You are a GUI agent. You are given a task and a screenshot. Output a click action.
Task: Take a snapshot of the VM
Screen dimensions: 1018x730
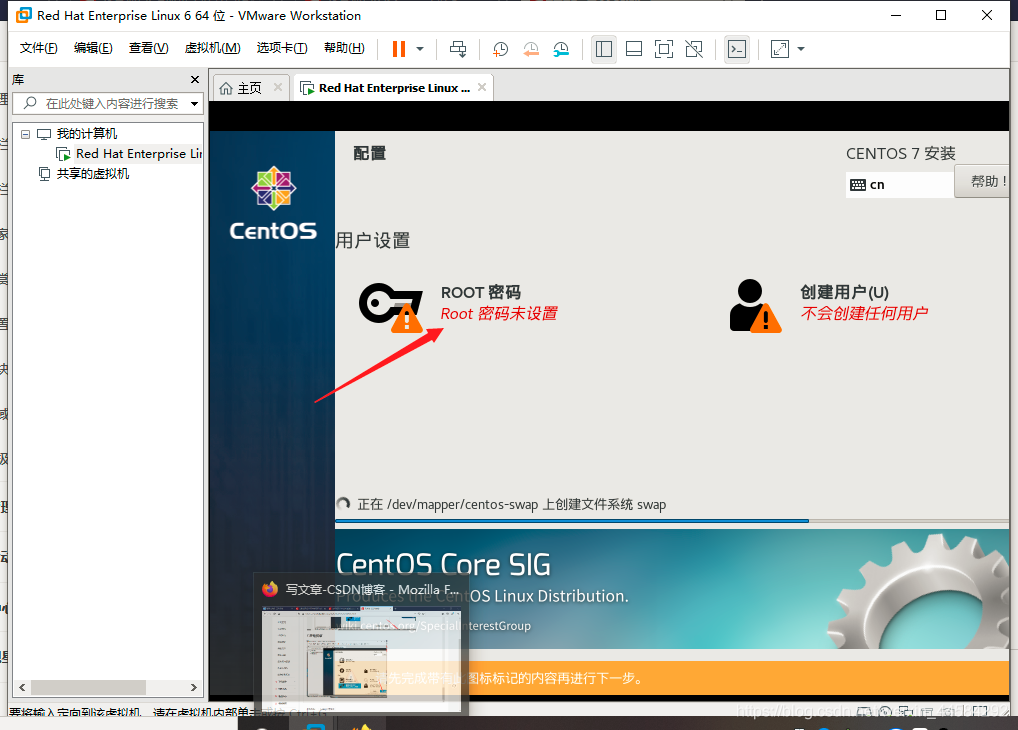click(500, 49)
